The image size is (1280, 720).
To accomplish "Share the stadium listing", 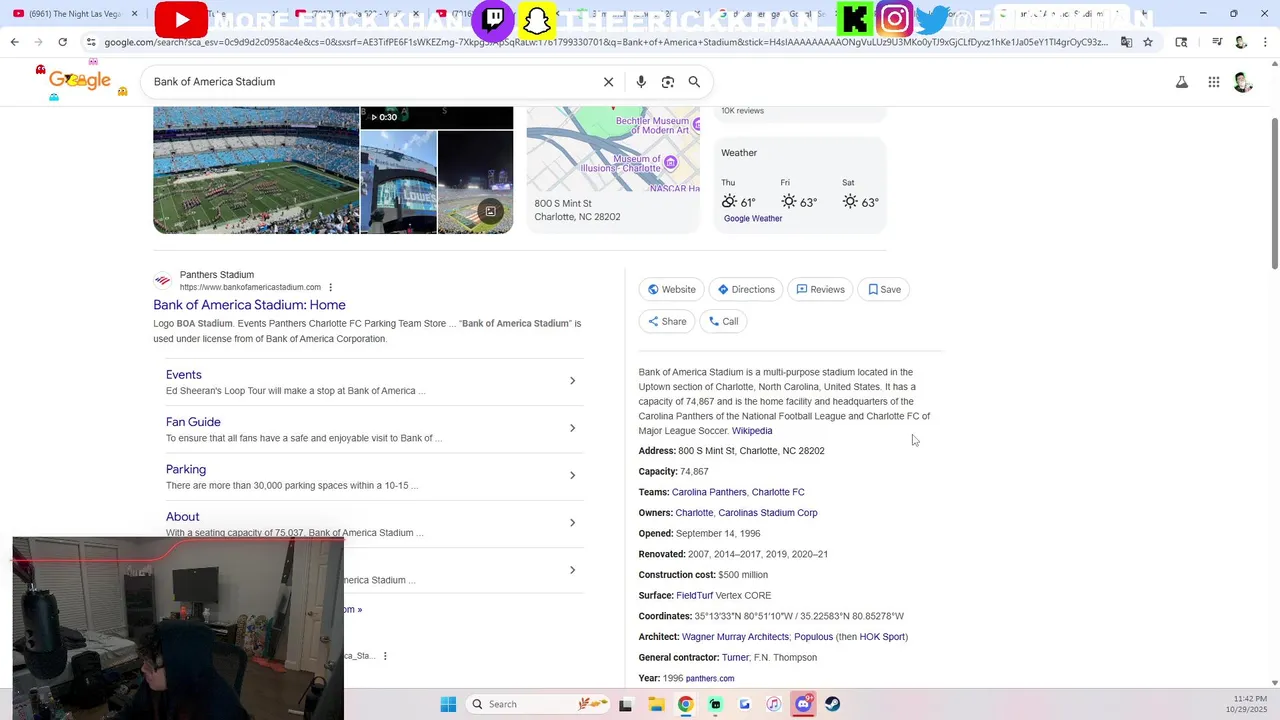I will pos(666,321).
